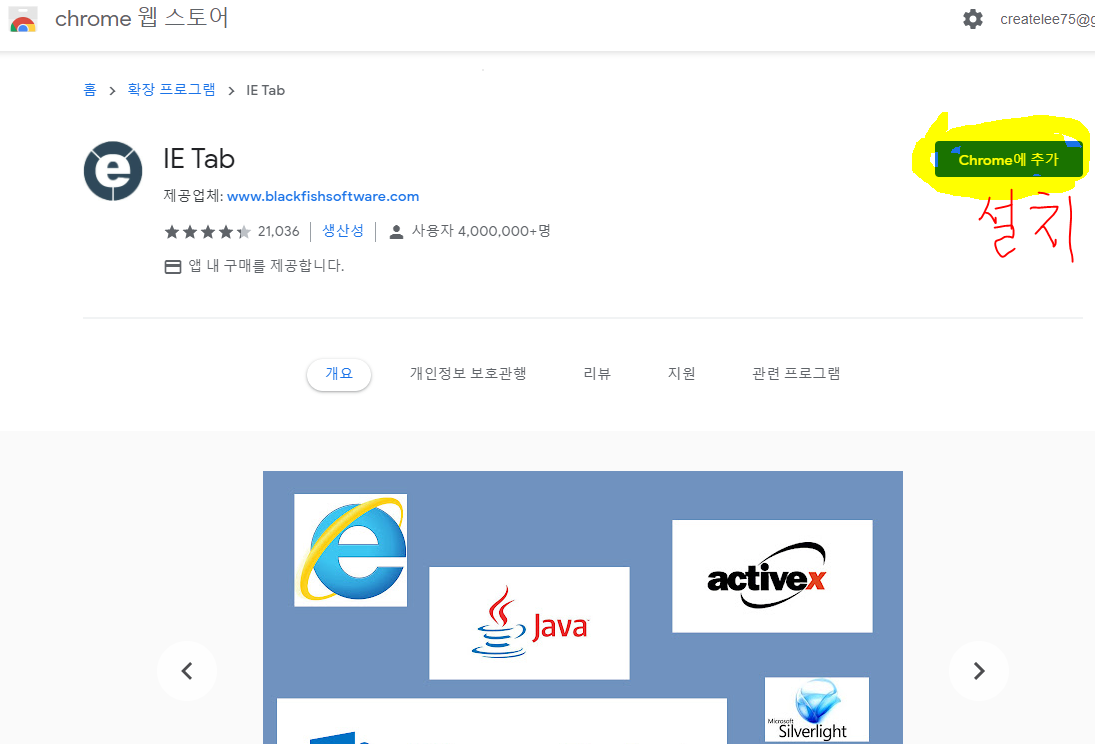Switch to 관련 프로그램 tab
Image resolution: width=1095 pixels, height=744 pixels.
tap(796, 374)
